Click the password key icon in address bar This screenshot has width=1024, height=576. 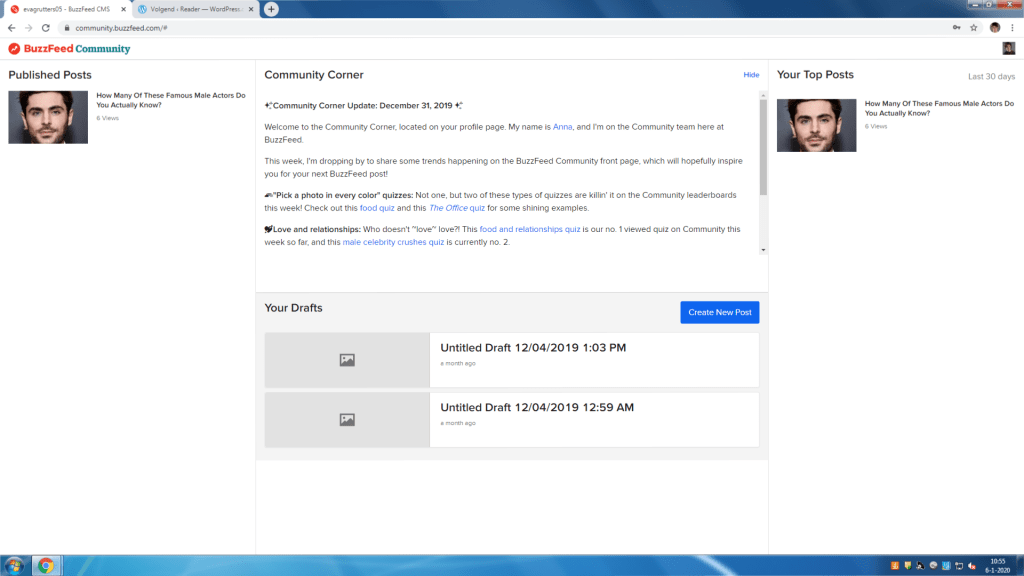pyautogui.click(x=954, y=28)
